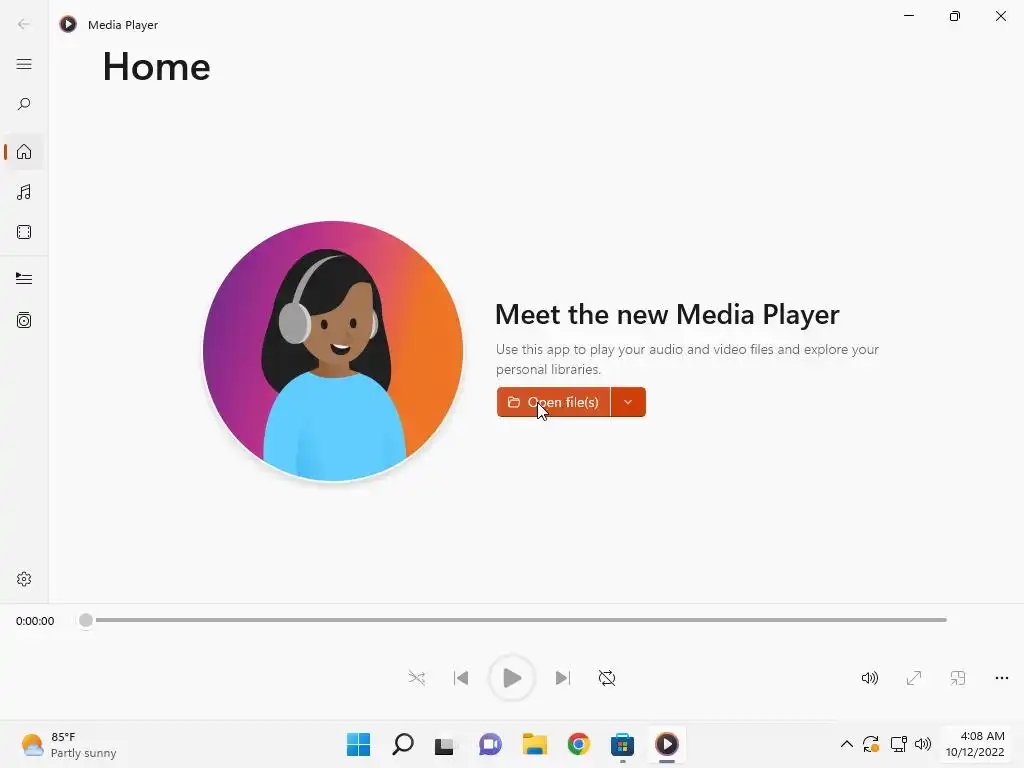This screenshot has height=768, width=1024.
Task: Open search in Media Player sidebar
Action: 24,104
